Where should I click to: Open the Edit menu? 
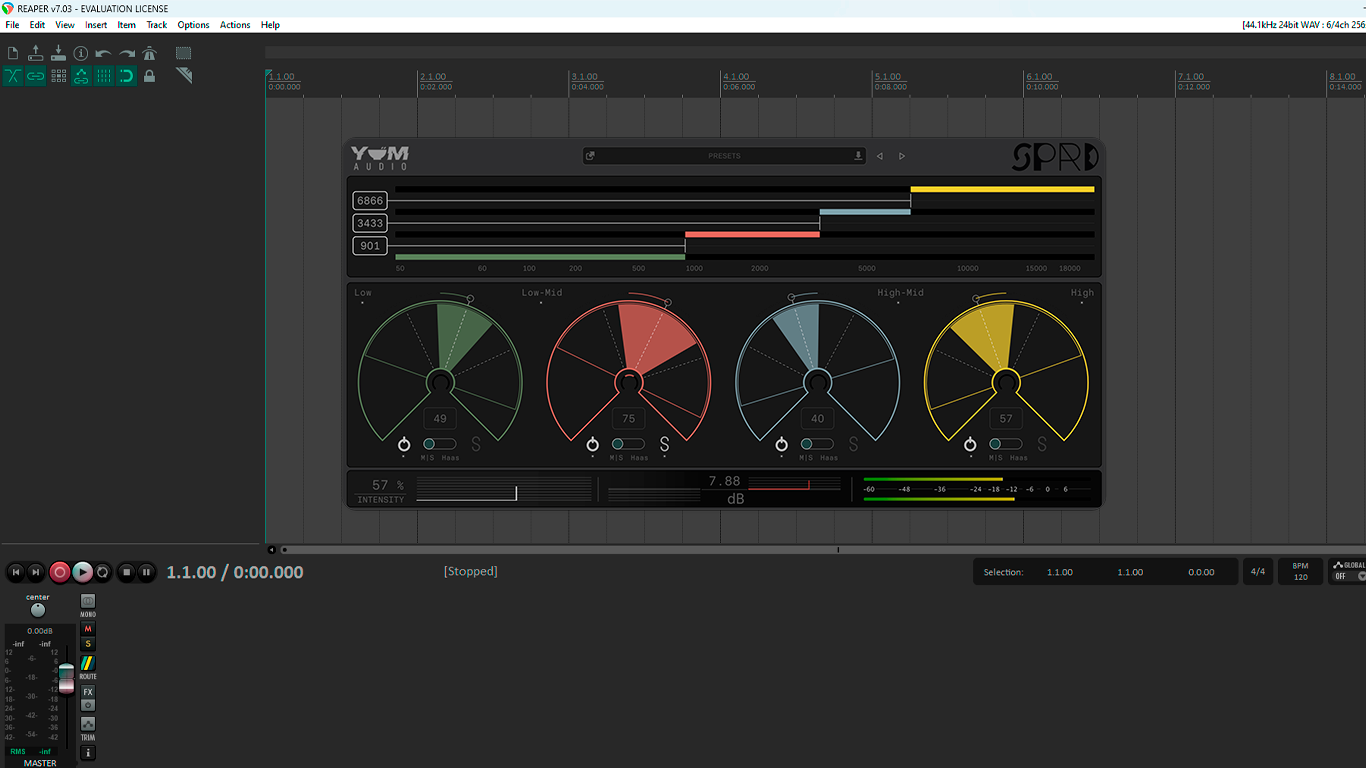click(37, 25)
